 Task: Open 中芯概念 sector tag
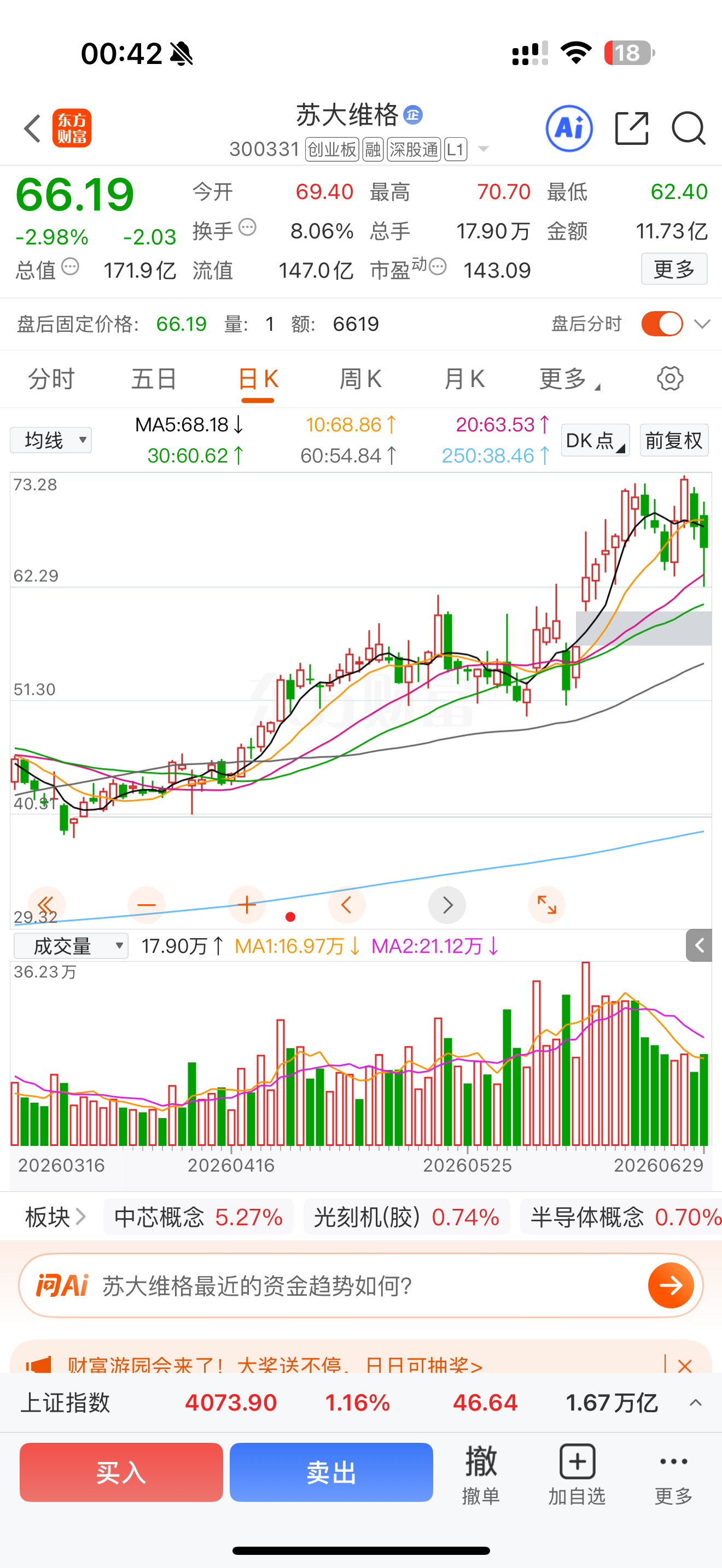199,1217
